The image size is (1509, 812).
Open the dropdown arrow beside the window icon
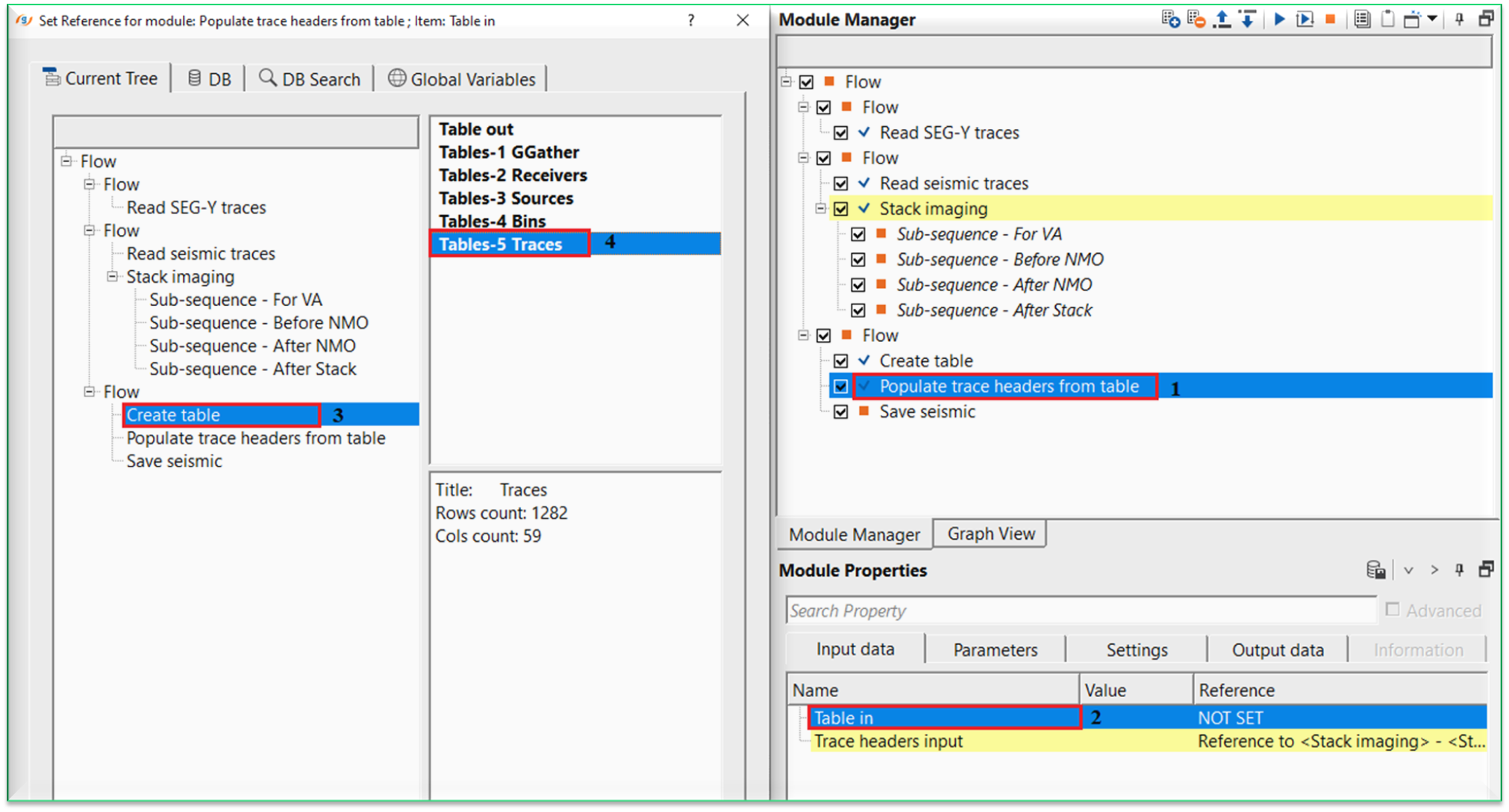click(1434, 19)
